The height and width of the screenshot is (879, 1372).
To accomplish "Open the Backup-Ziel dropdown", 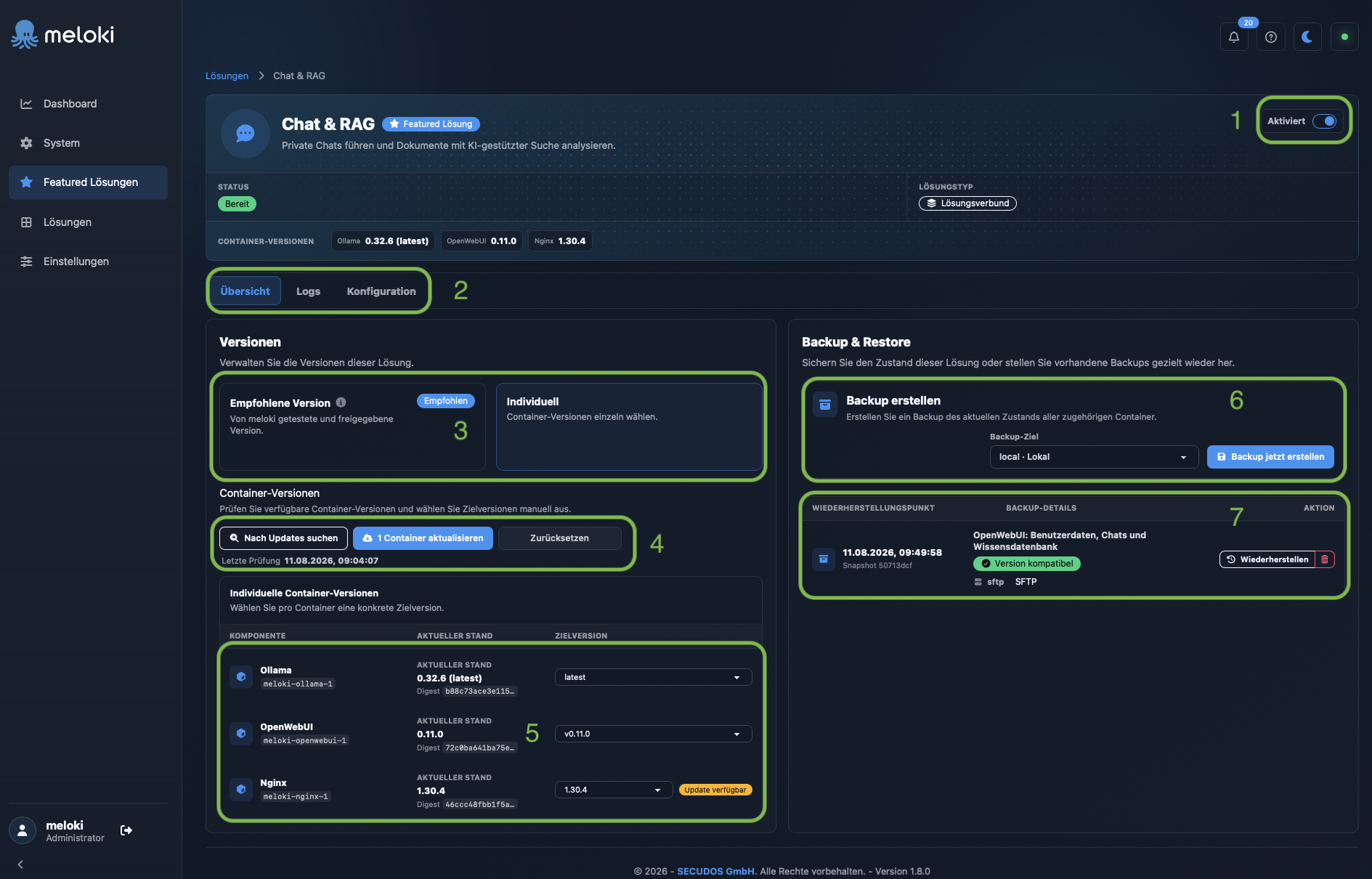I will (1094, 457).
